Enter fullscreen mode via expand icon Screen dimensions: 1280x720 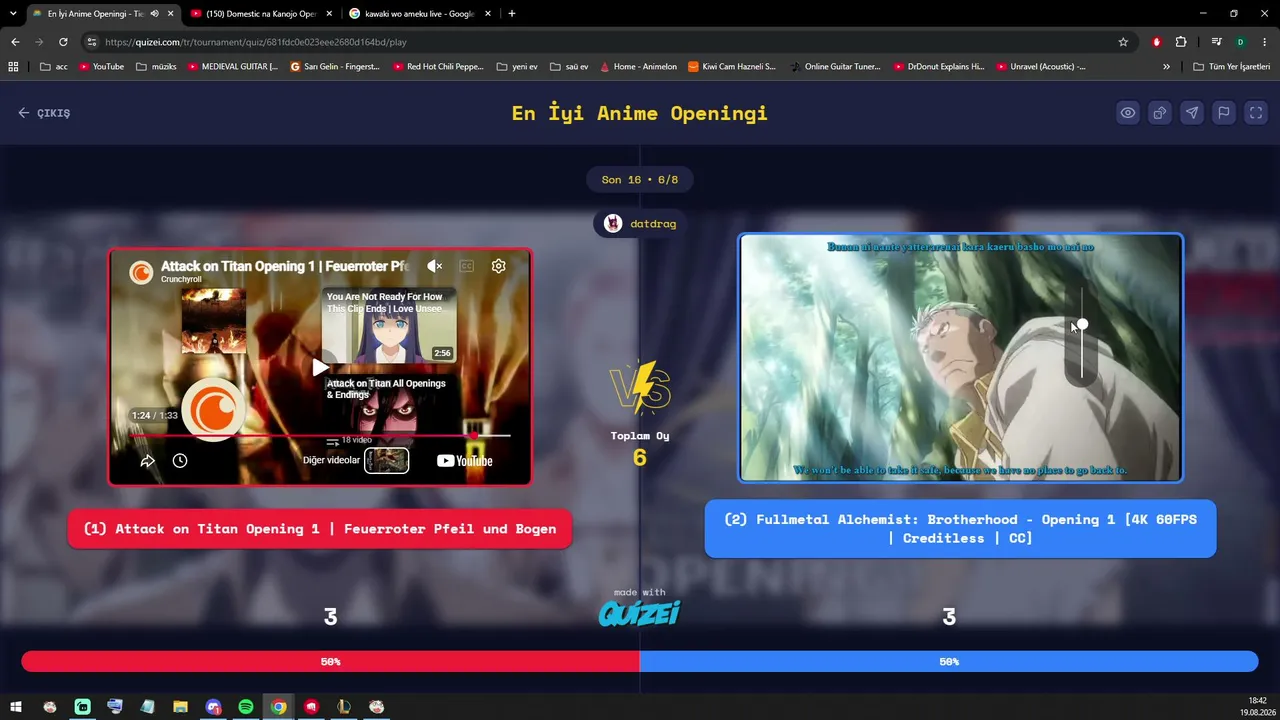click(1256, 113)
